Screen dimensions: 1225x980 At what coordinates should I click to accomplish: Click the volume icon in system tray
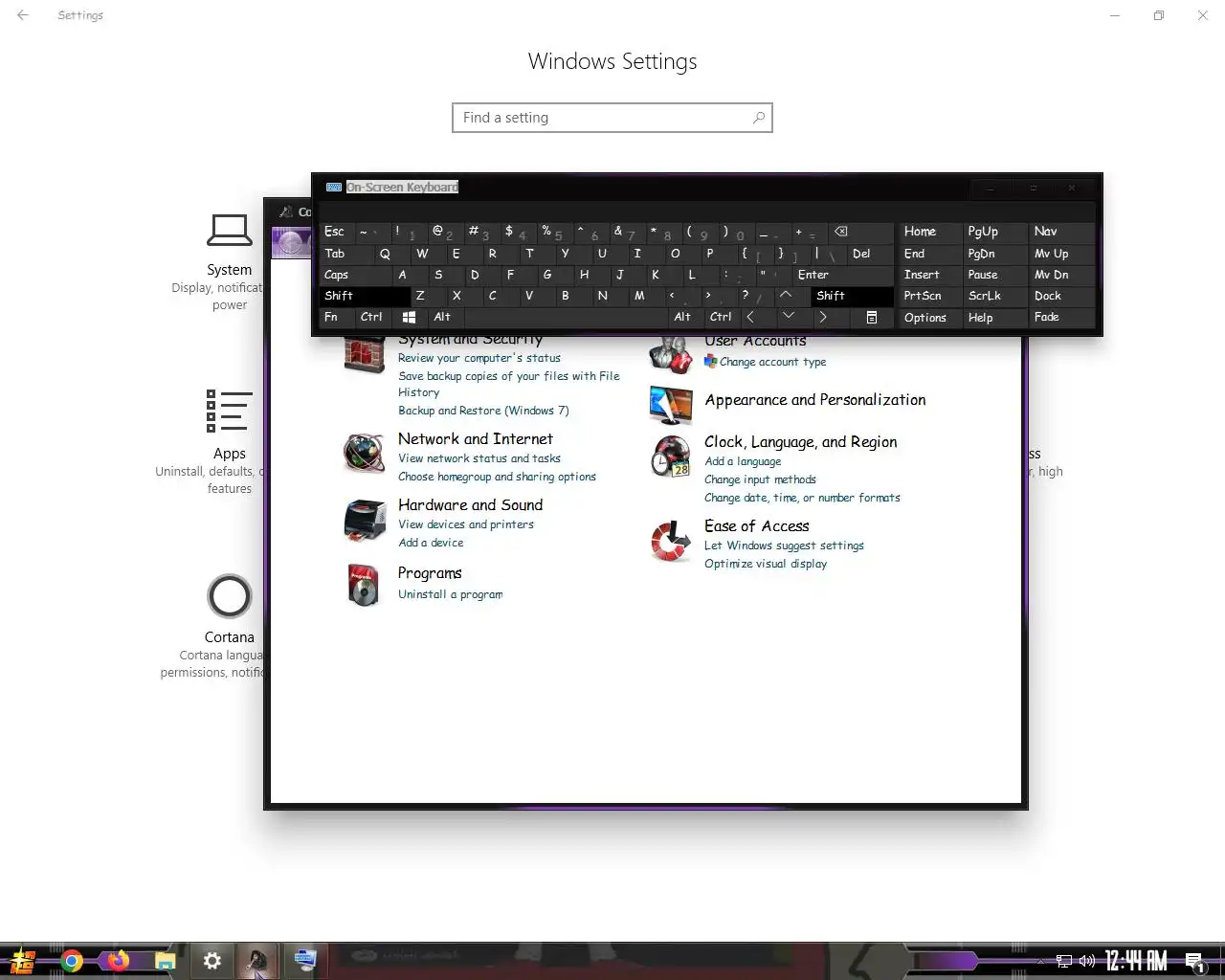(1087, 961)
